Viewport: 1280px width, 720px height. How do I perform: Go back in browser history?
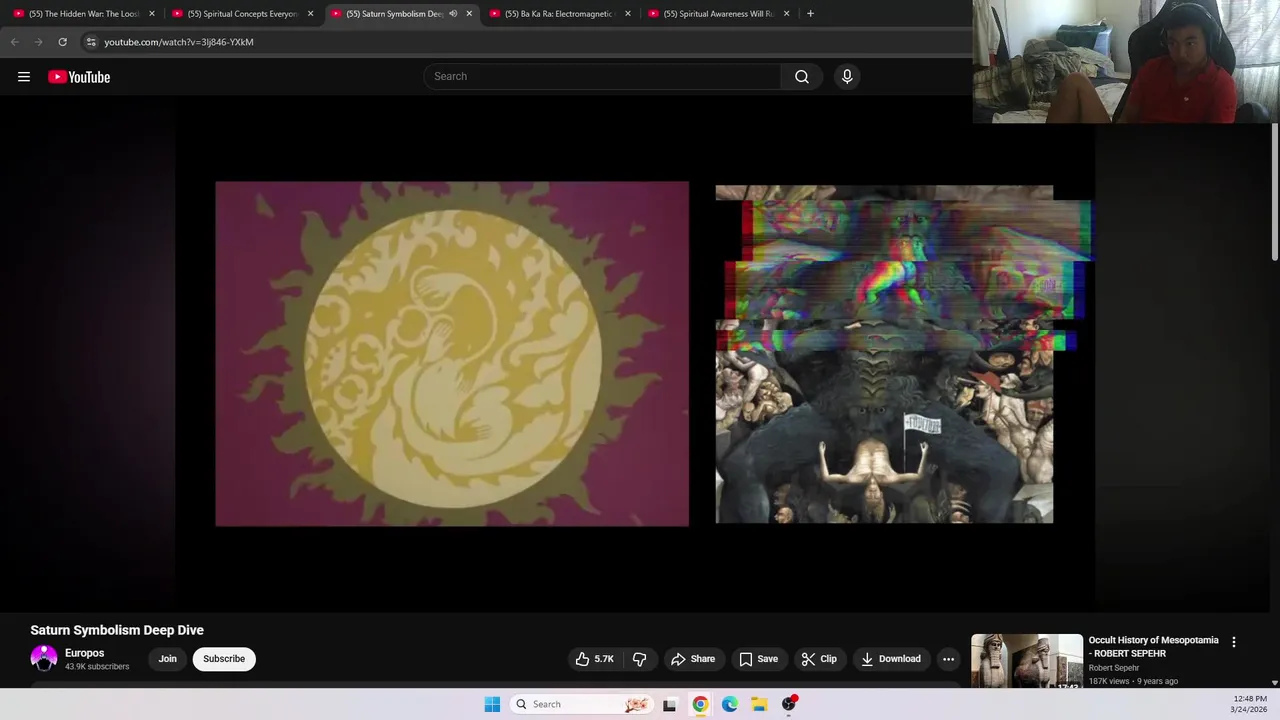[14, 42]
